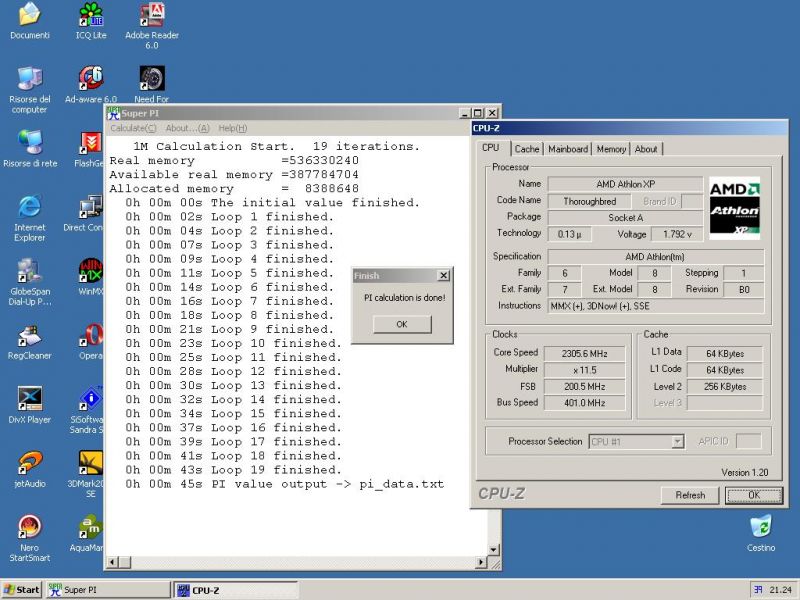Image resolution: width=800 pixels, height=600 pixels.
Task: Click the Super PI title bar icon
Action: coord(113,113)
